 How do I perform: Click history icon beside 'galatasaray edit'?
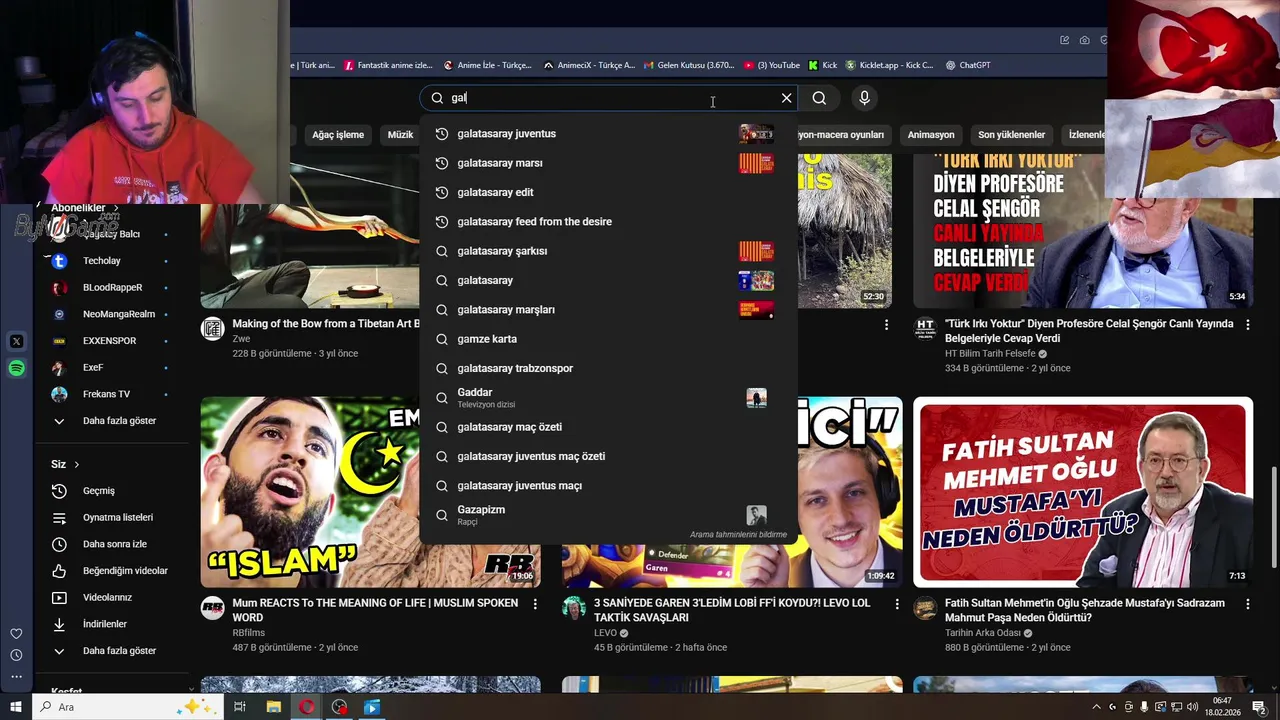click(441, 192)
